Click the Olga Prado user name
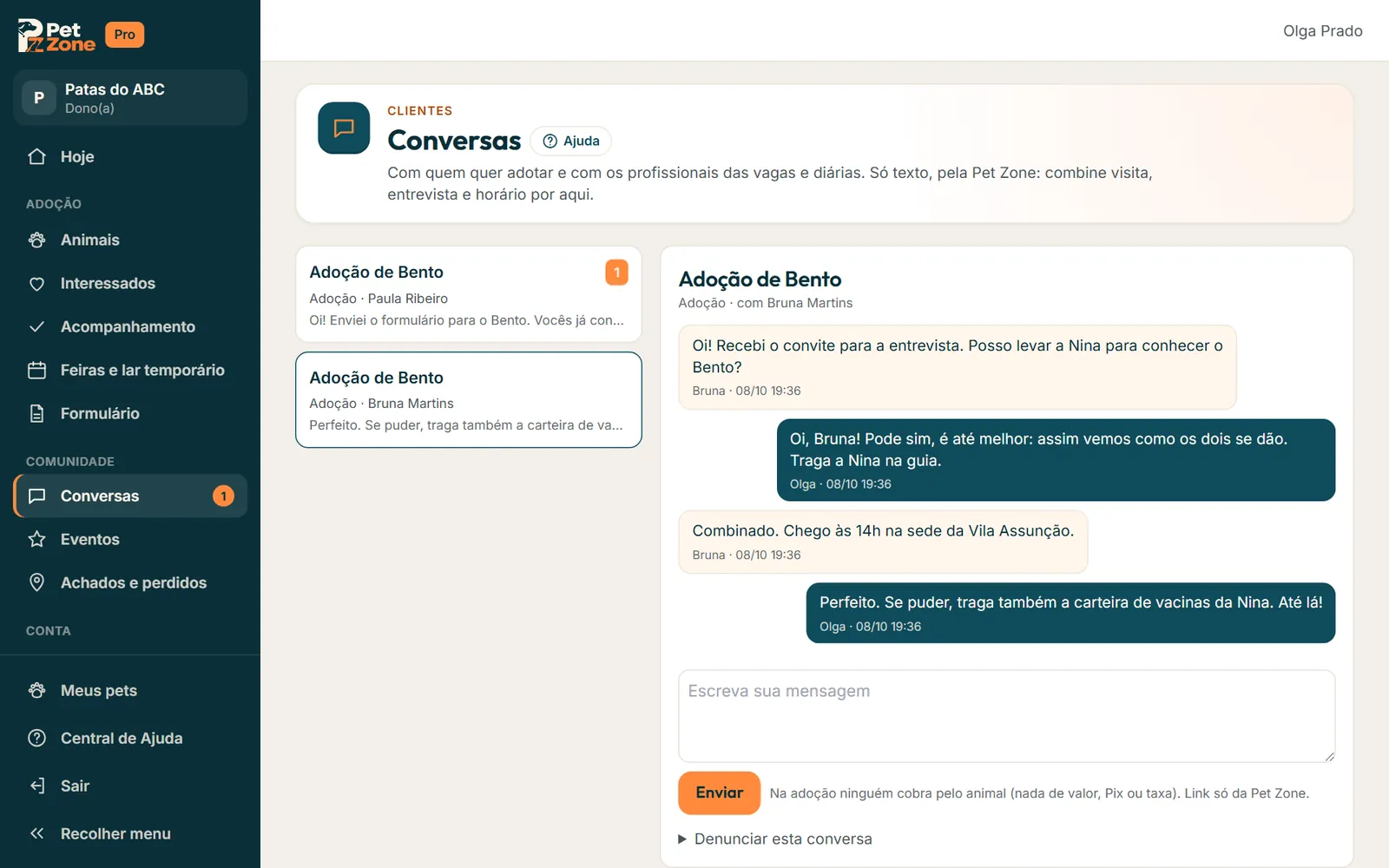Viewport: 1389px width, 868px height. [1322, 31]
